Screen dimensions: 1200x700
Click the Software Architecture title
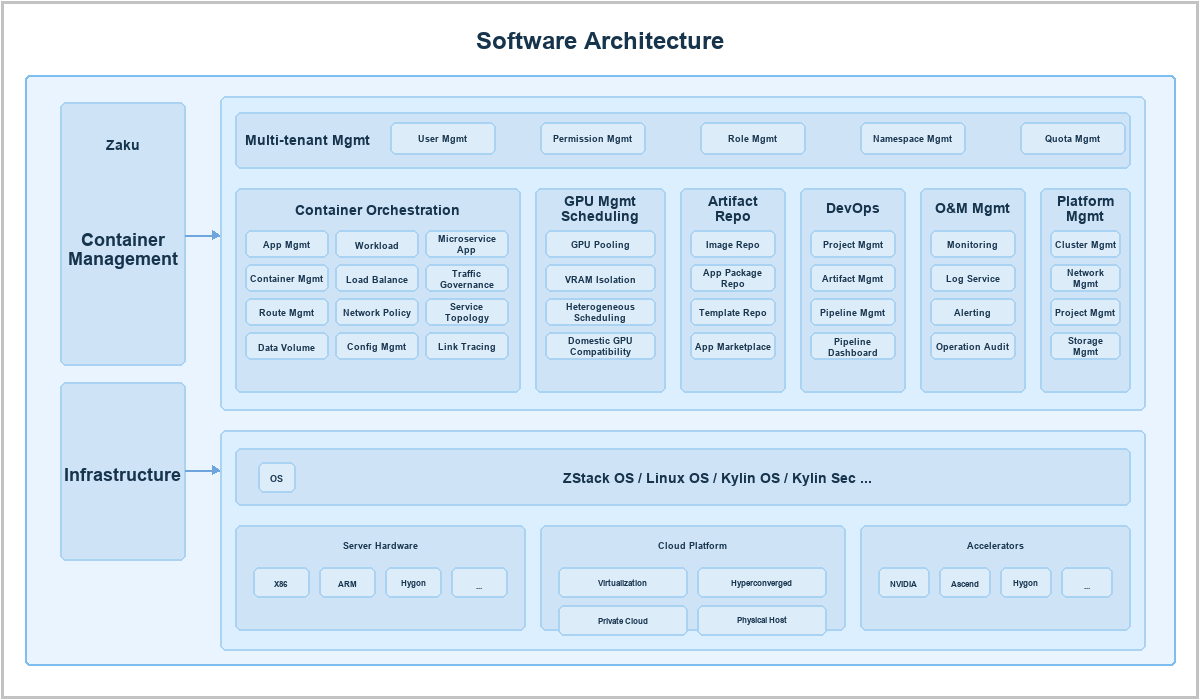(x=600, y=41)
